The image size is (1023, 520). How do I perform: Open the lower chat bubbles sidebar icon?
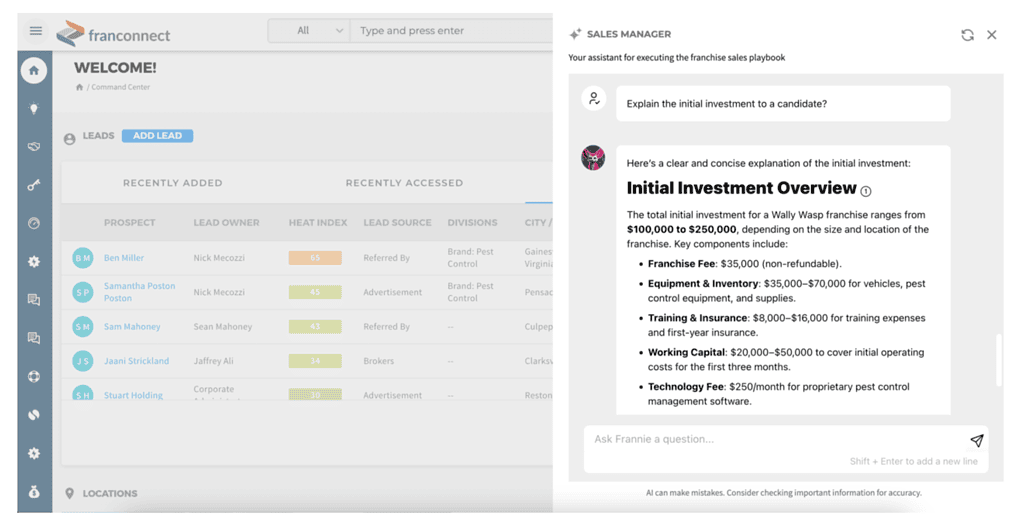point(34,338)
